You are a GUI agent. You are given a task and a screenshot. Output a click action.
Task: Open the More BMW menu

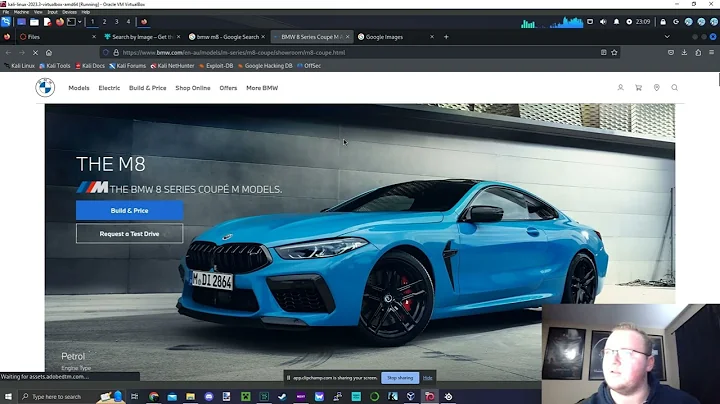point(262,88)
